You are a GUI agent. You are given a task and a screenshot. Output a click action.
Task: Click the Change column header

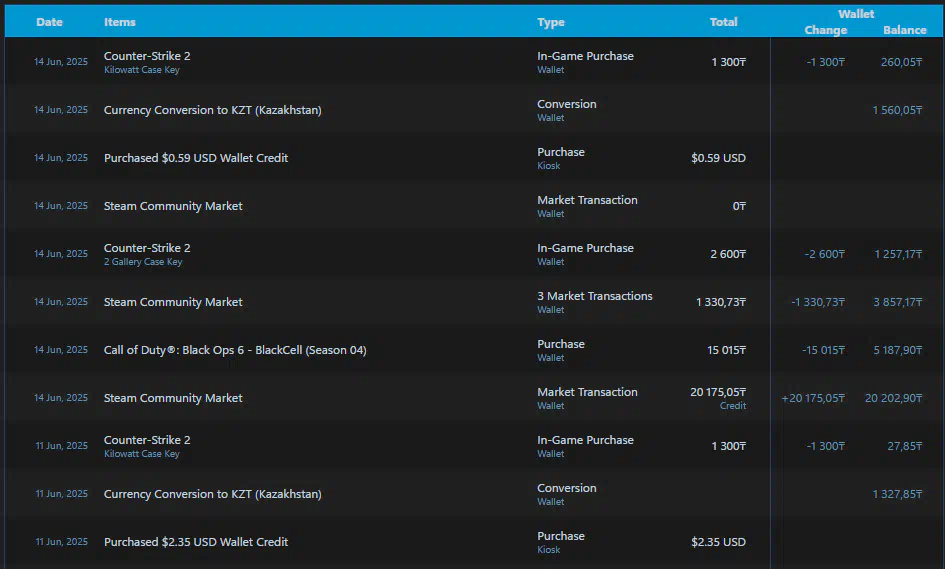pyautogui.click(x=826, y=30)
